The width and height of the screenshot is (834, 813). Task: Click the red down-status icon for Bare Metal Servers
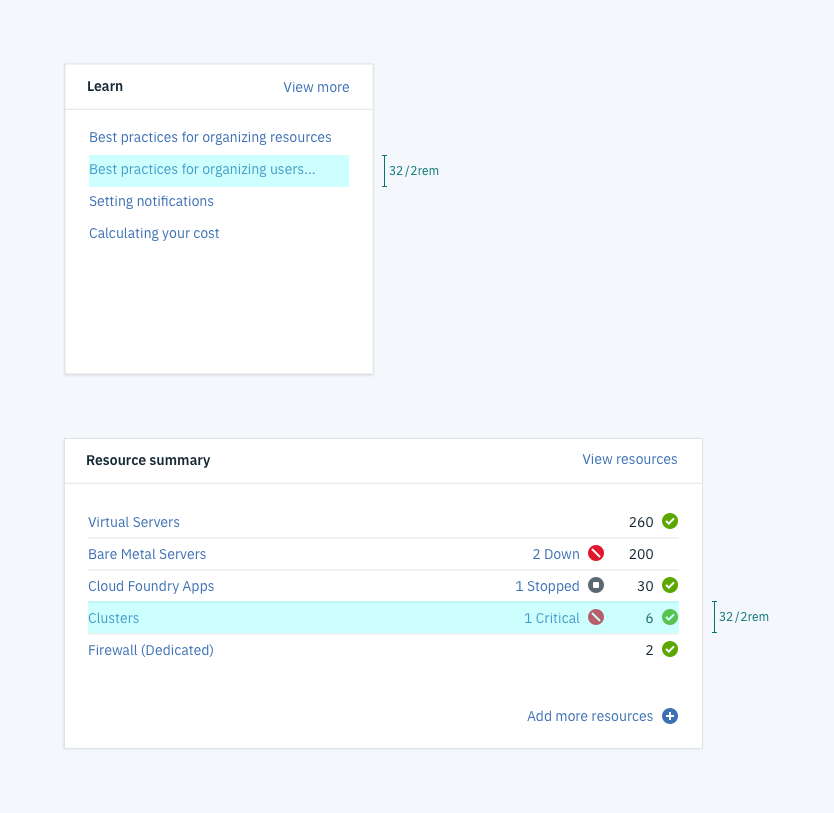pyautogui.click(x=596, y=554)
